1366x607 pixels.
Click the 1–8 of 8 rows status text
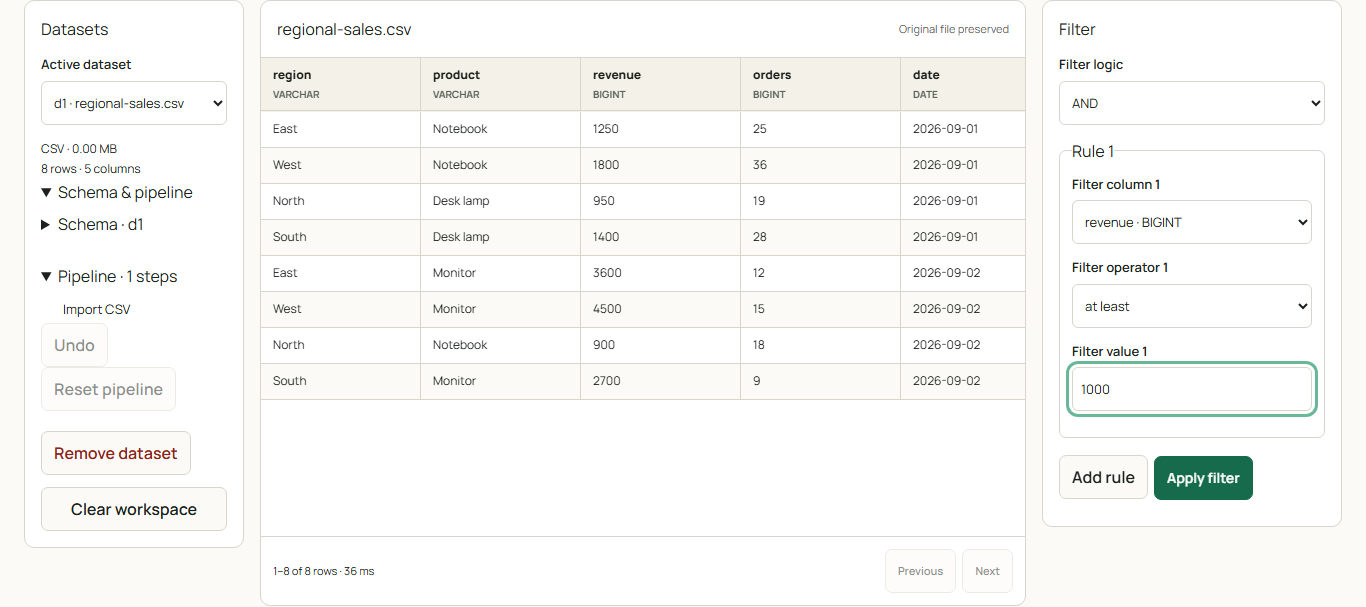click(x=324, y=571)
